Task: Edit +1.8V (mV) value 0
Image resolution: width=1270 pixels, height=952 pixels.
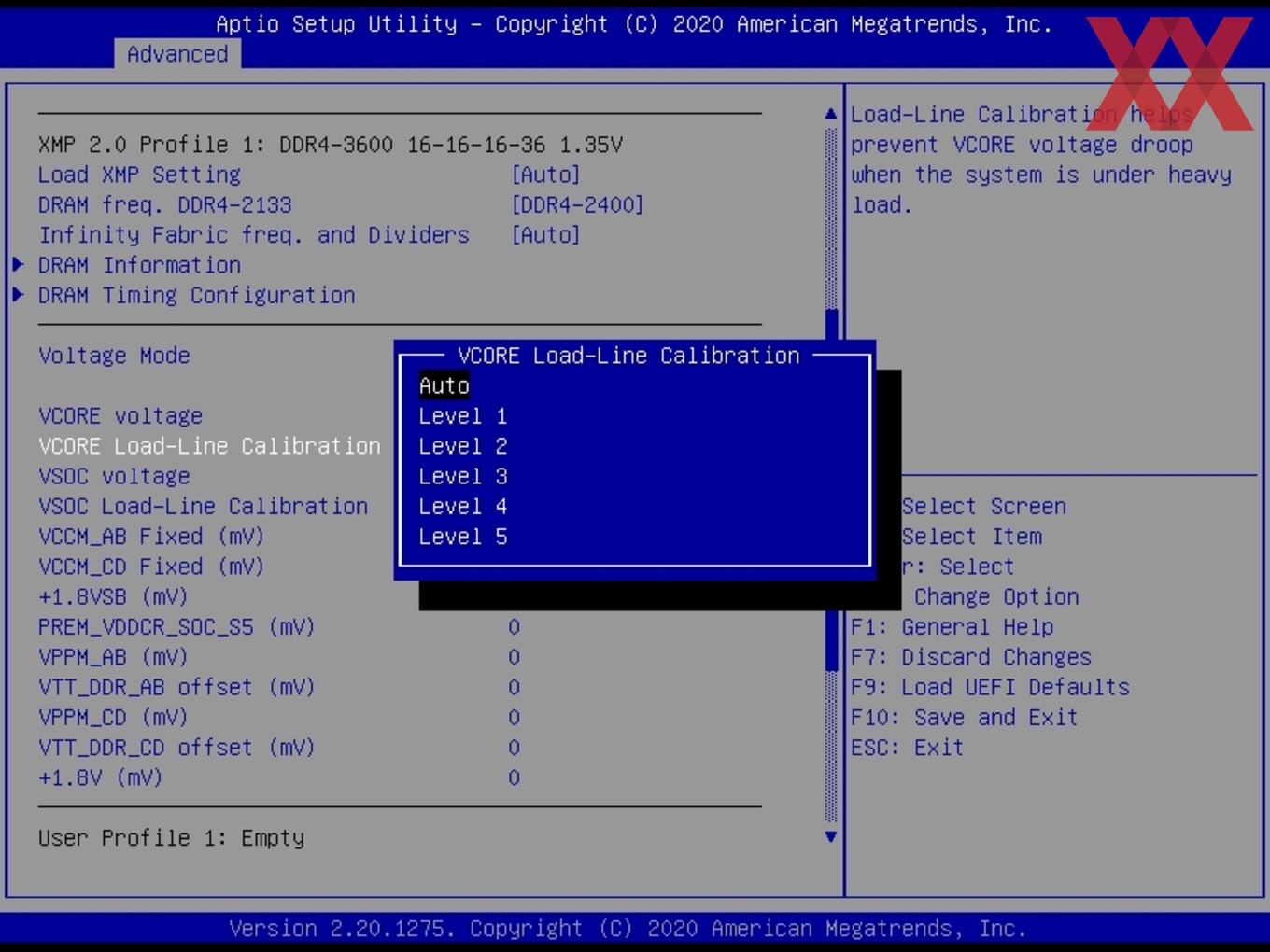Action: [x=514, y=777]
